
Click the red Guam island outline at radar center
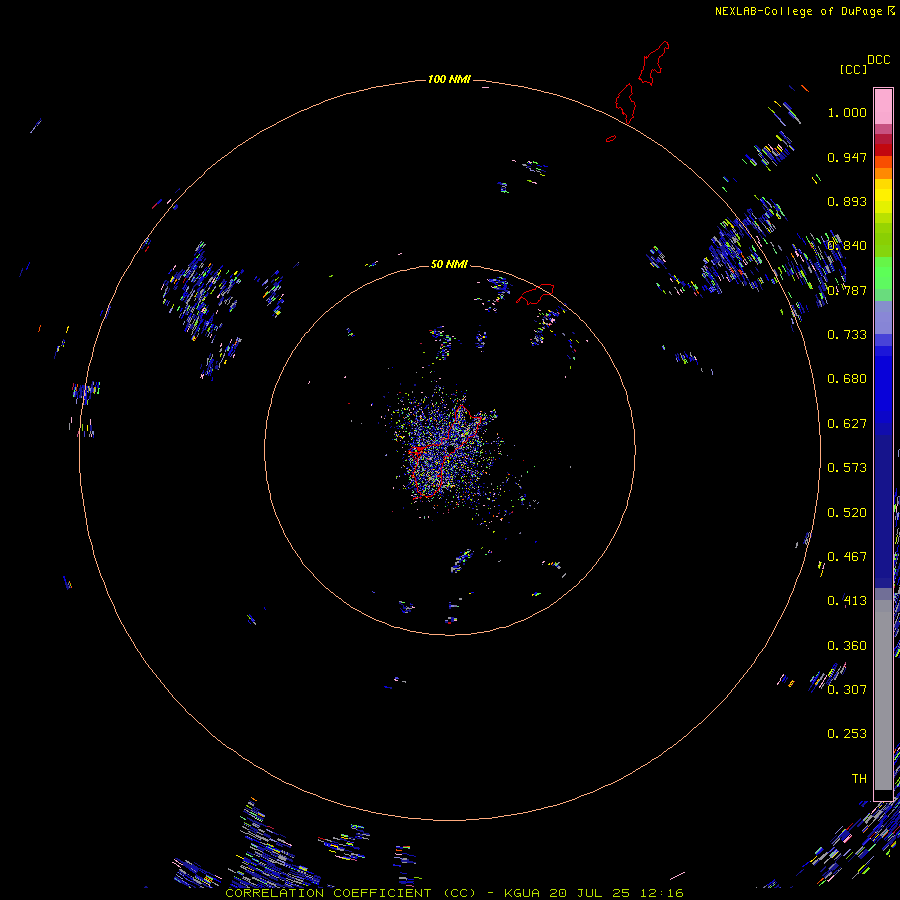(x=444, y=452)
